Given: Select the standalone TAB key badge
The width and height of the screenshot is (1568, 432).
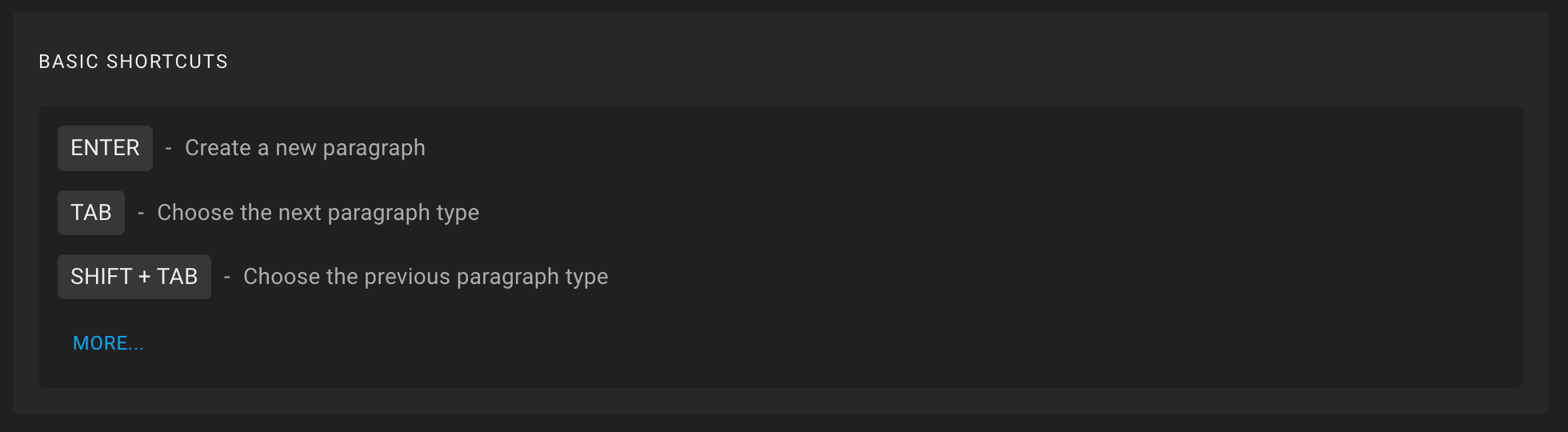Looking at the screenshot, I should coord(91,213).
